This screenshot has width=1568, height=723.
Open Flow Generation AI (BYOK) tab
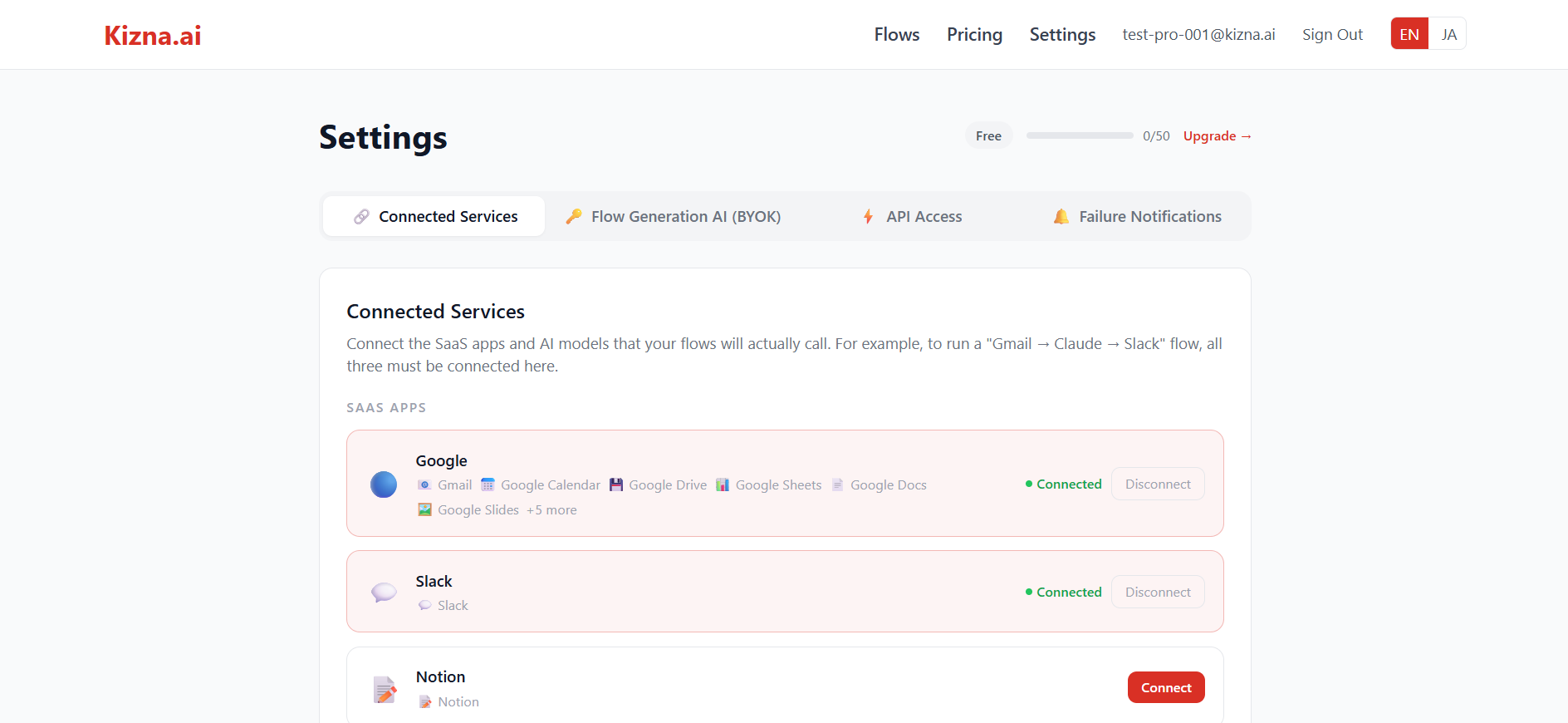pos(674,216)
